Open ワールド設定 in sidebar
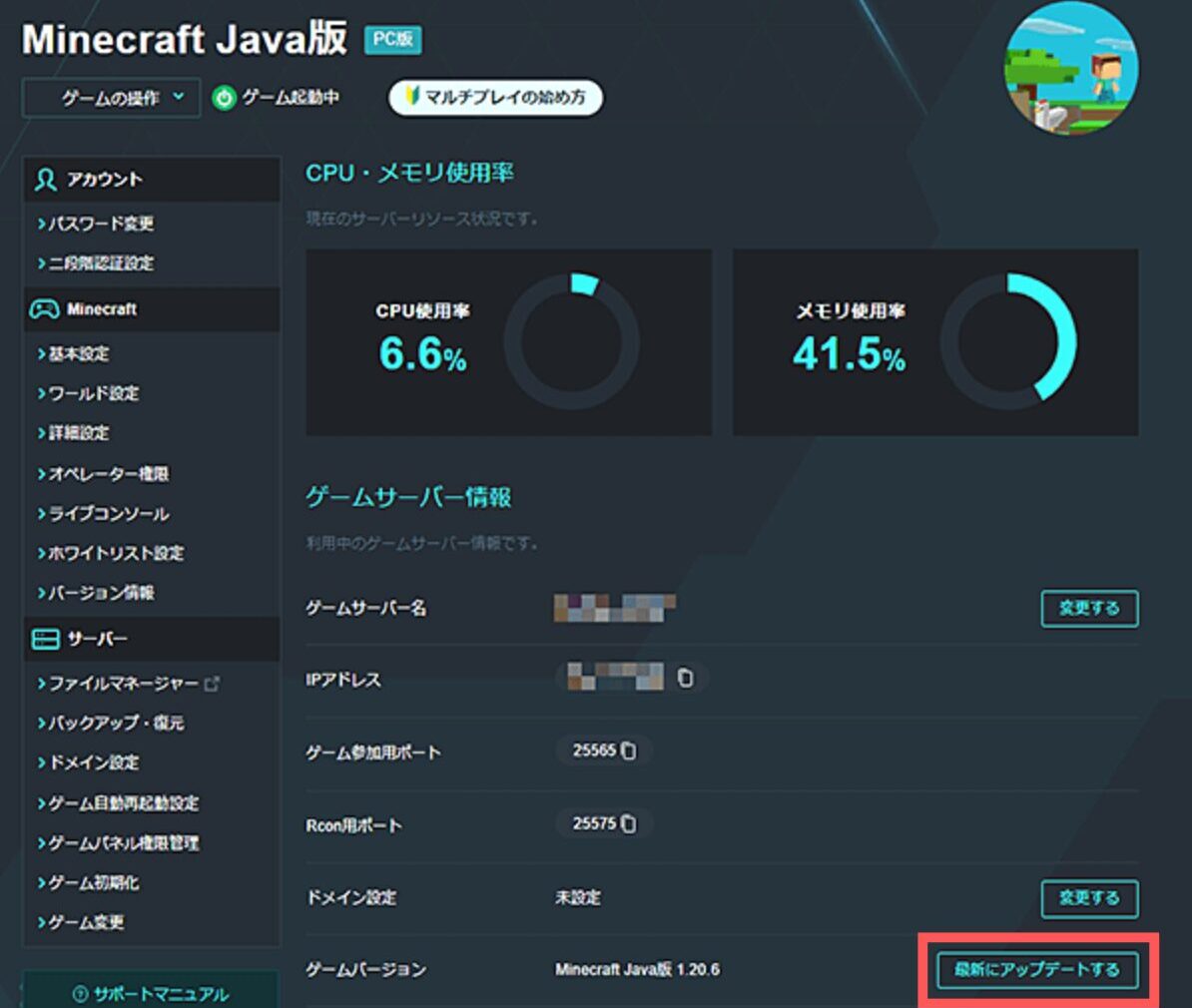This screenshot has height=1008, width=1192. point(93,393)
